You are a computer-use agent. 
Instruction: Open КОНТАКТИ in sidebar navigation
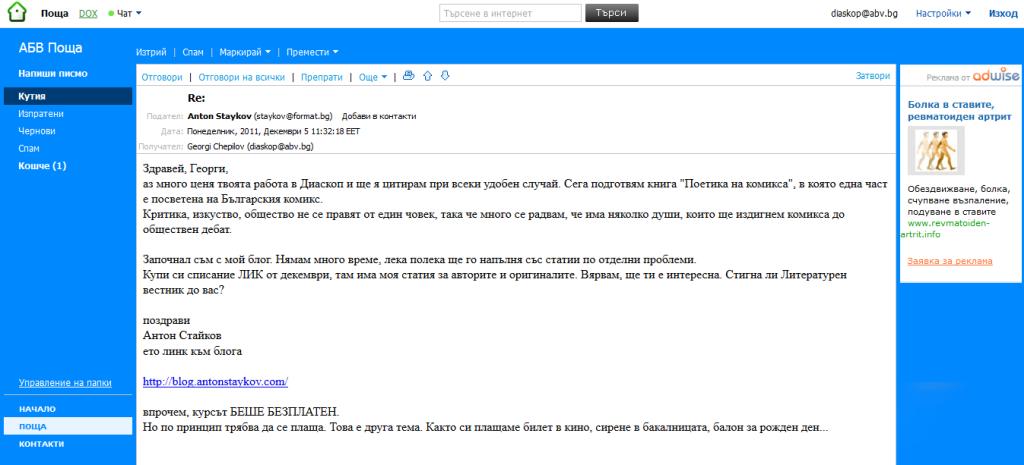(42, 443)
